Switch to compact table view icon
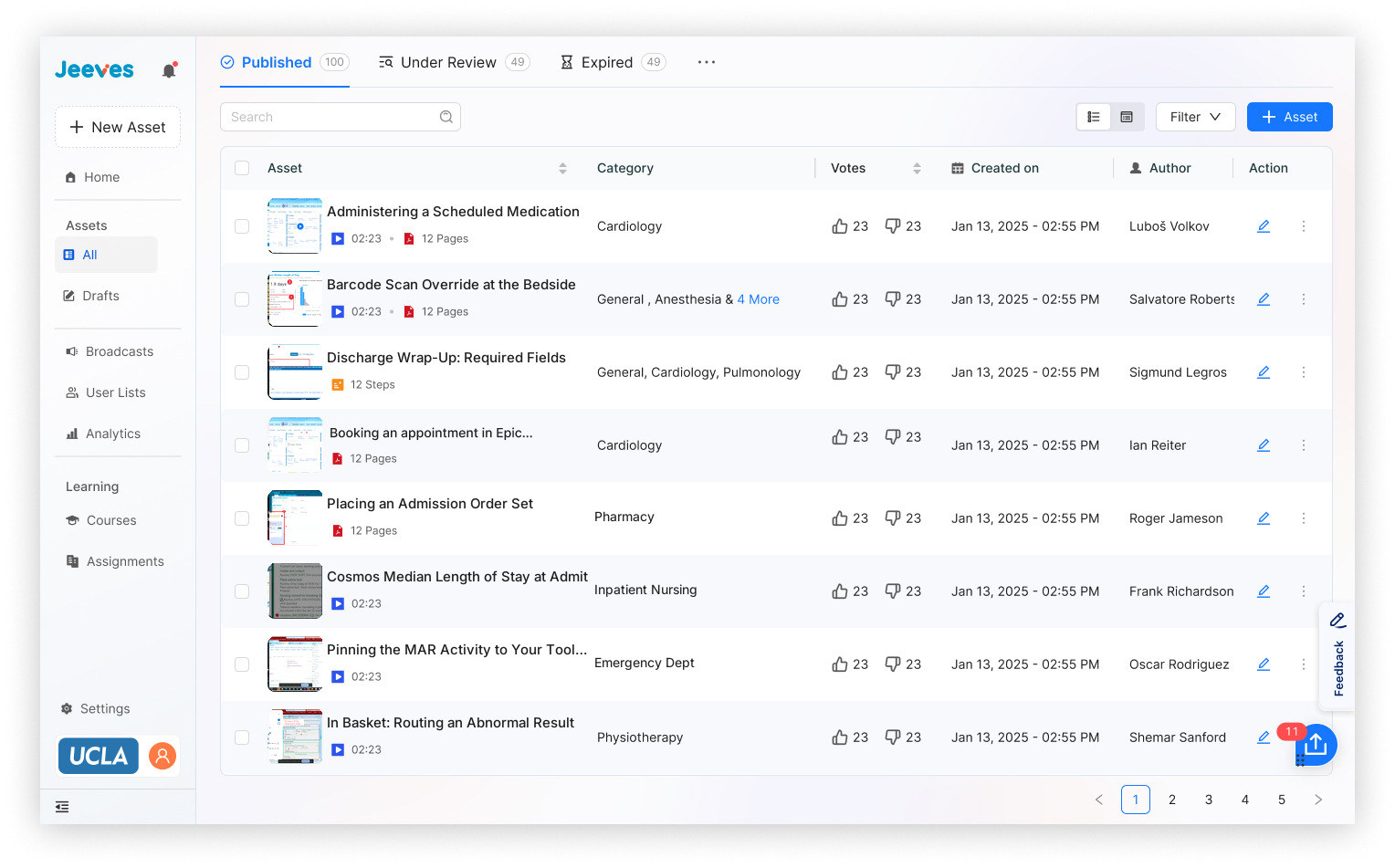The height and width of the screenshot is (868, 1395). click(x=1127, y=117)
